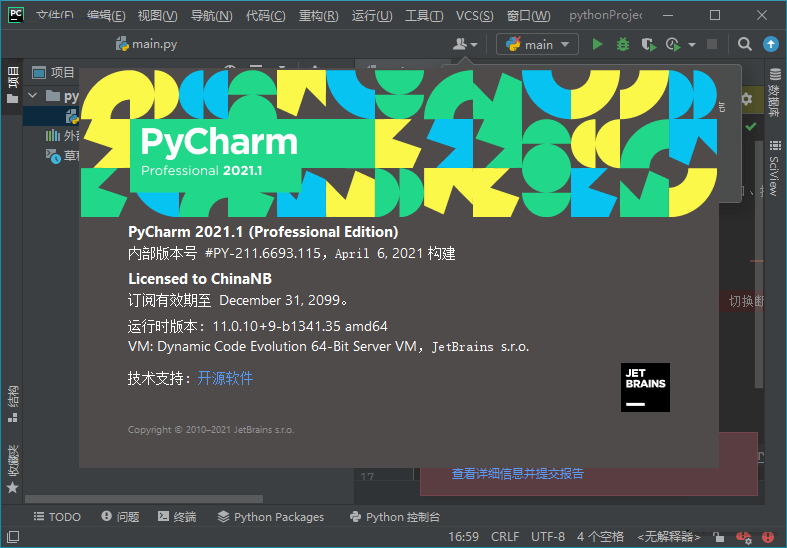Open the 导航(N) menu
The image size is (787, 548).
(x=211, y=16)
